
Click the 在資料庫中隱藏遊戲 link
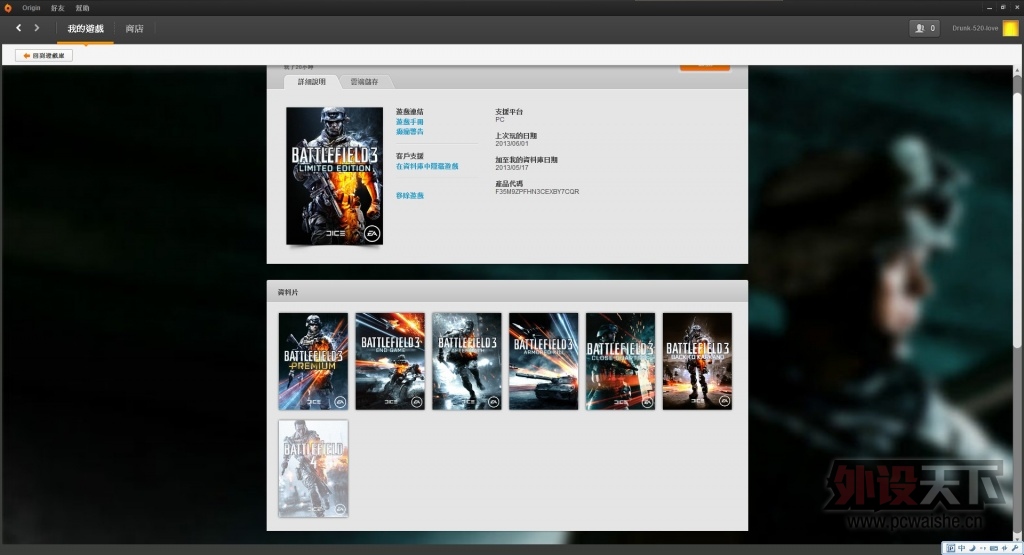427,166
